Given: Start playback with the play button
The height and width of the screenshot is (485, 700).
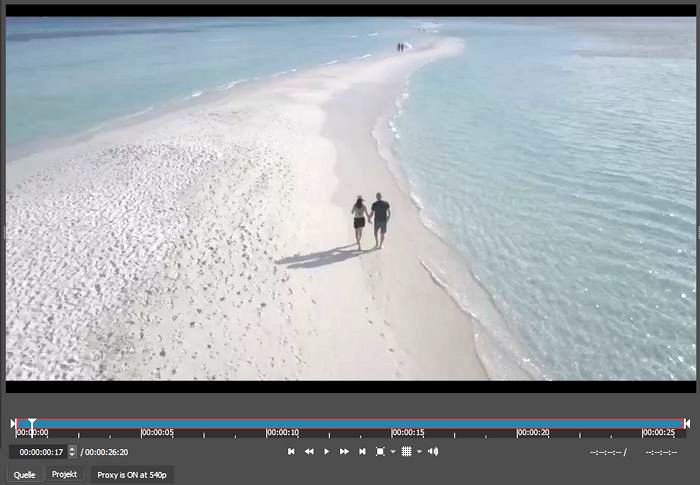Looking at the screenshot, I should (326, 452).
